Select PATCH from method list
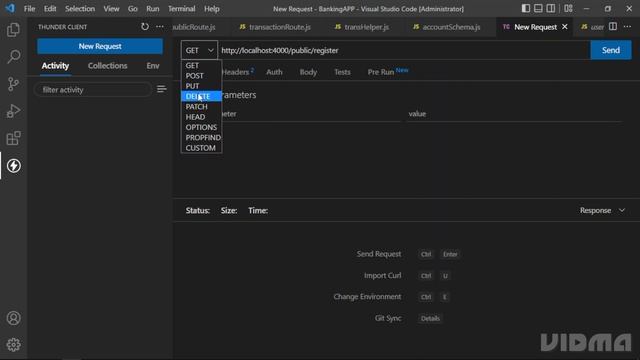This screenshot has width=640, height=360. point(201,107)
